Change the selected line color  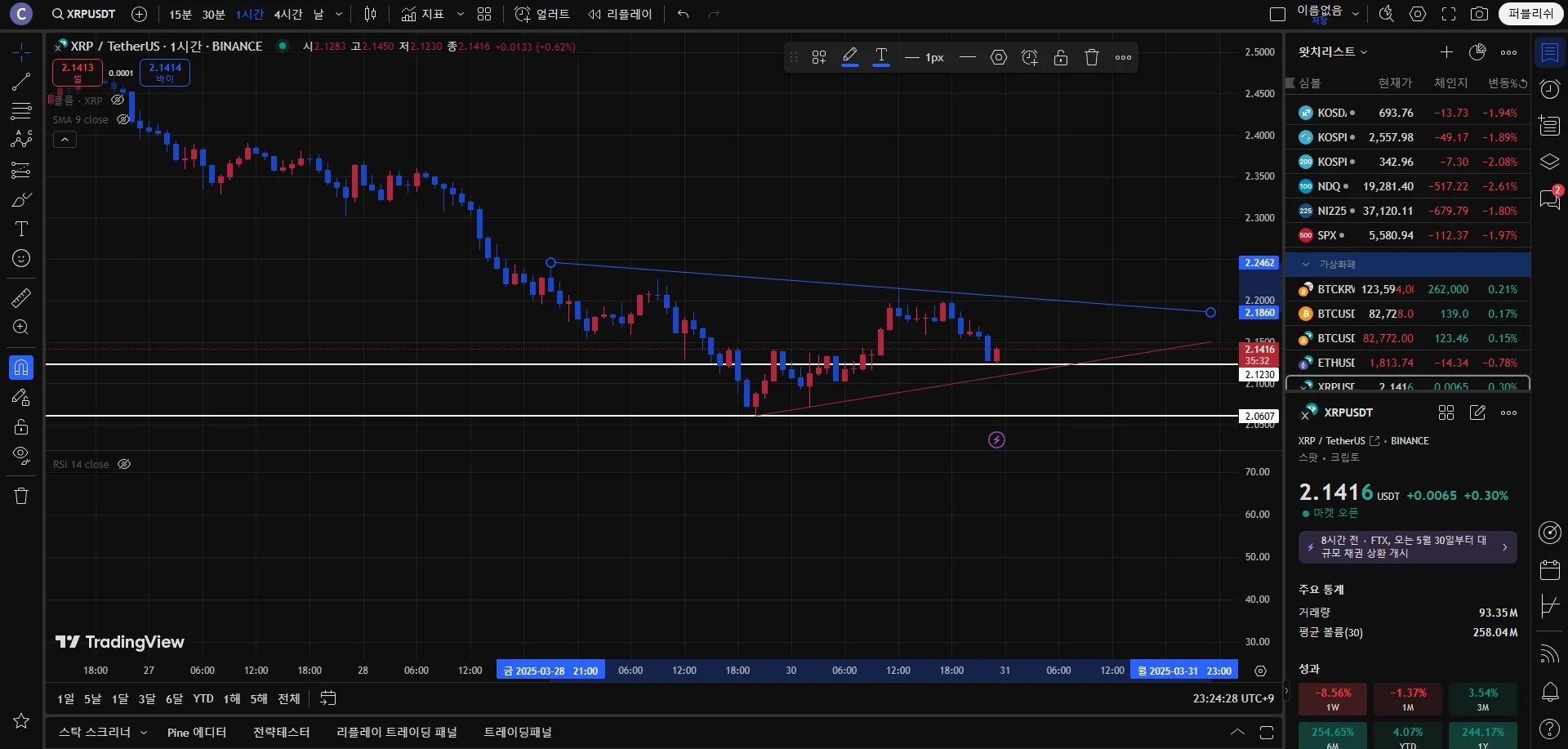click(850, 57)
